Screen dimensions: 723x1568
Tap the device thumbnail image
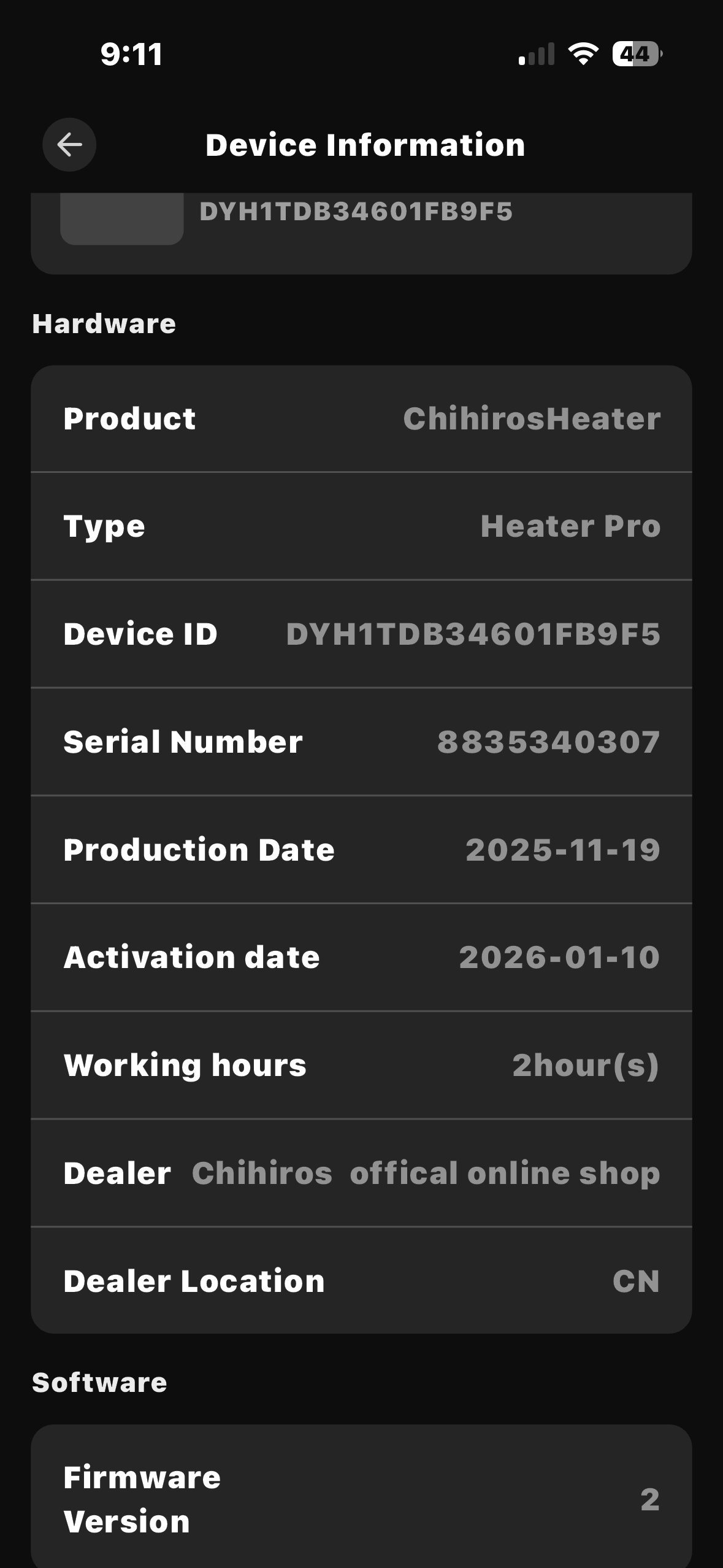(x=121, y=218)
